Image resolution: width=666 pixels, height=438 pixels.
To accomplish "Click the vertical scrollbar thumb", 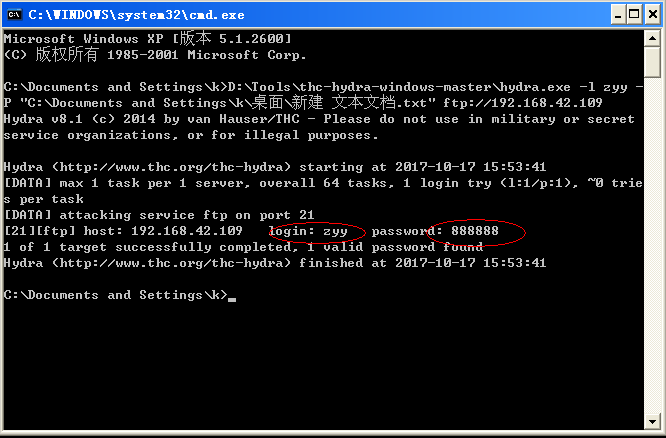I will pos(652,60).
